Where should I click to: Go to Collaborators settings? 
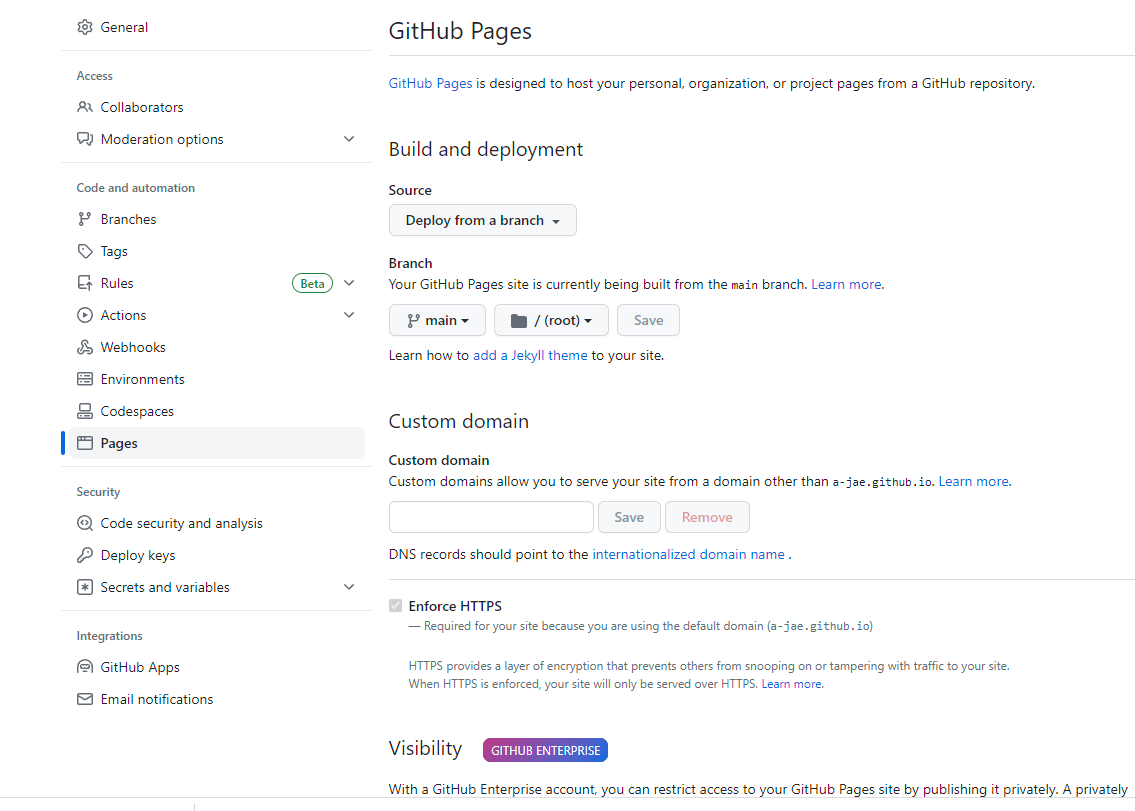coord(216,107)
